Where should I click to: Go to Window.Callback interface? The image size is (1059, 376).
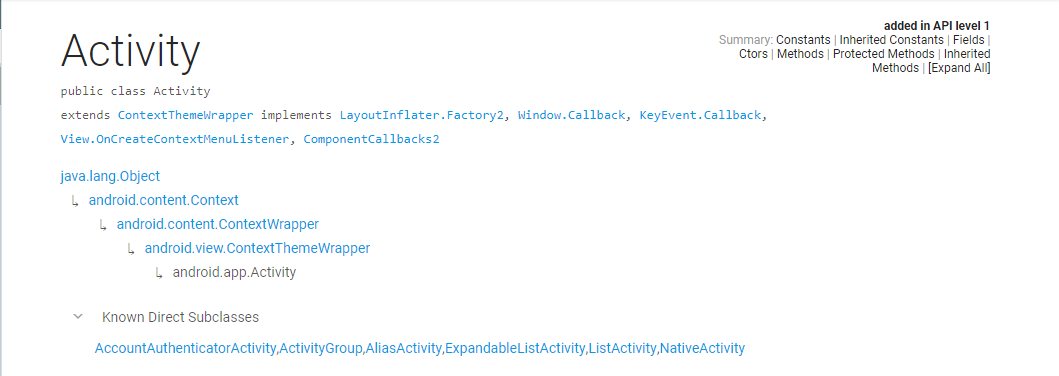571,115
